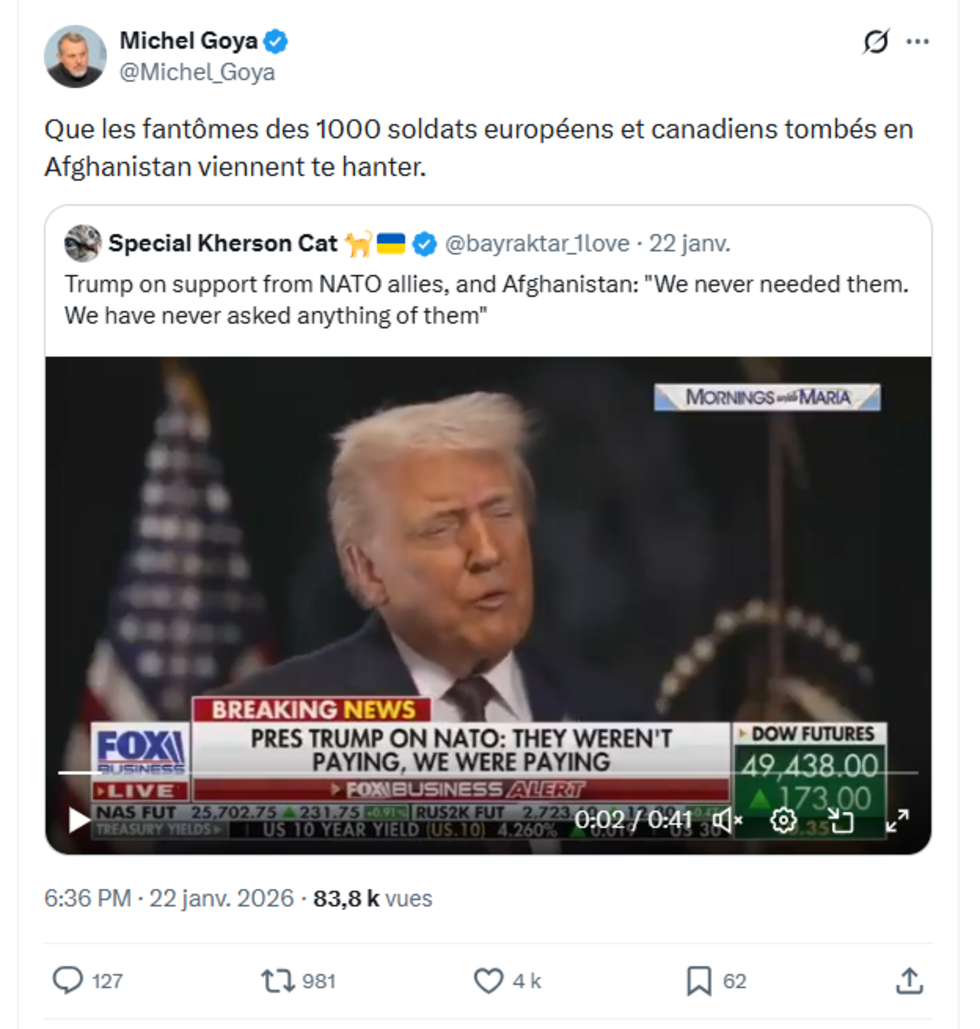Open the three-dot more options menu
Screen dimensions: 980x1029
[x=917, y=43]
